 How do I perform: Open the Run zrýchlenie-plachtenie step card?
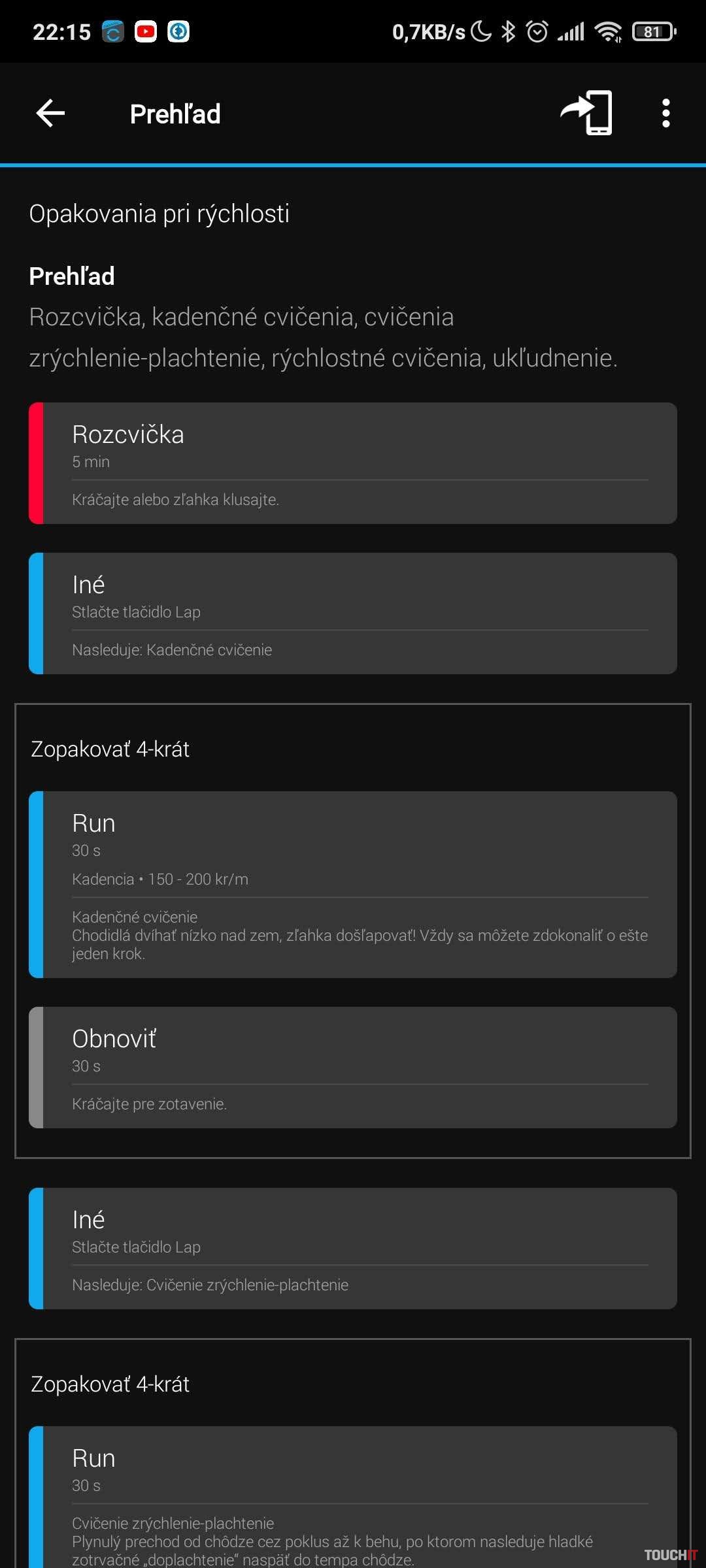pyautogui.click(x=353, y=1496)
